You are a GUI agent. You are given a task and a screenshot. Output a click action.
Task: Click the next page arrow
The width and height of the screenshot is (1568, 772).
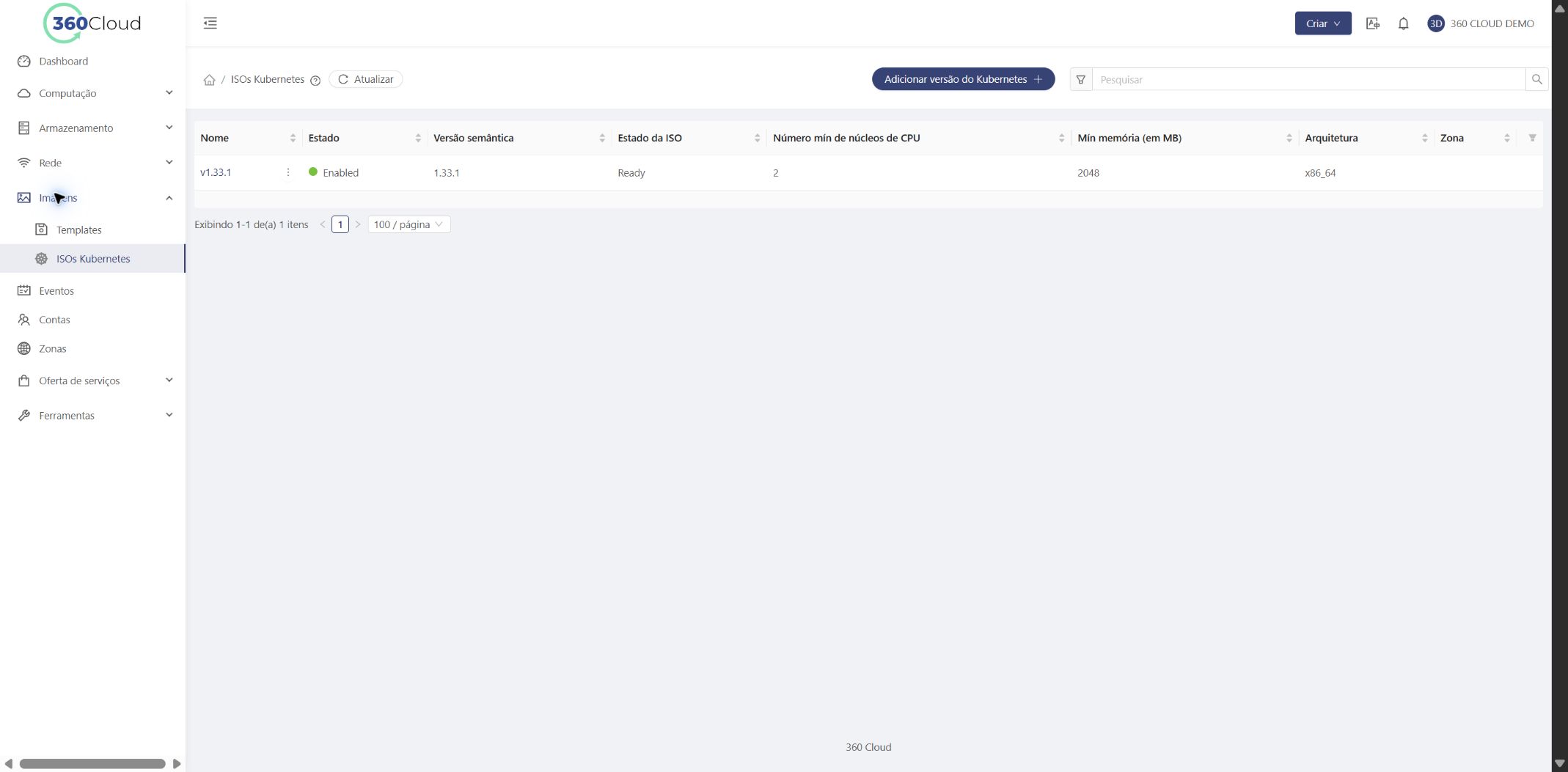click(358, 224)
